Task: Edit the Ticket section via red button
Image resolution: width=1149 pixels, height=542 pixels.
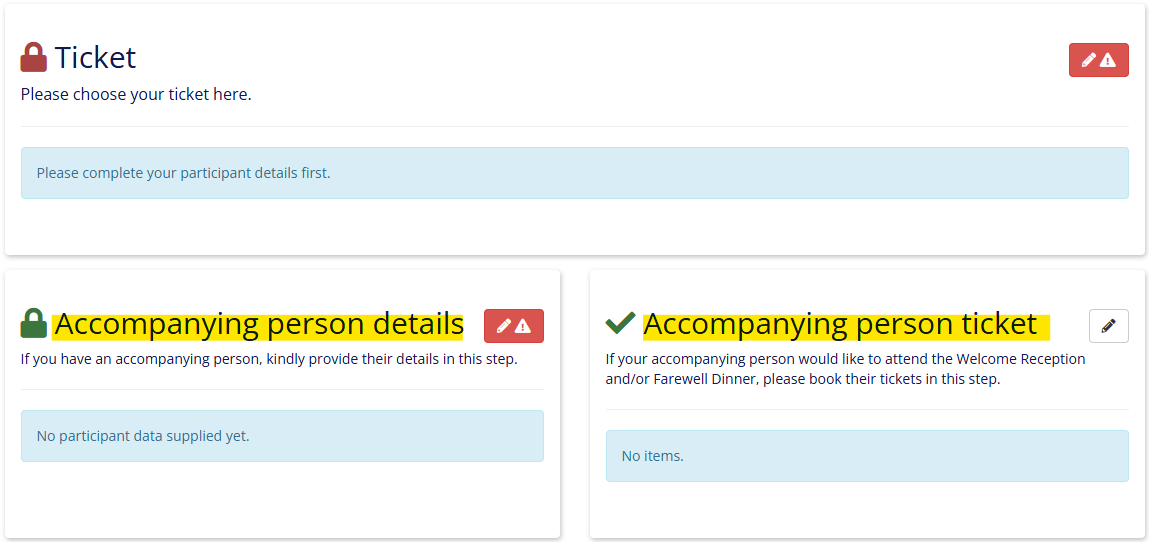Action: point(1098,60)
